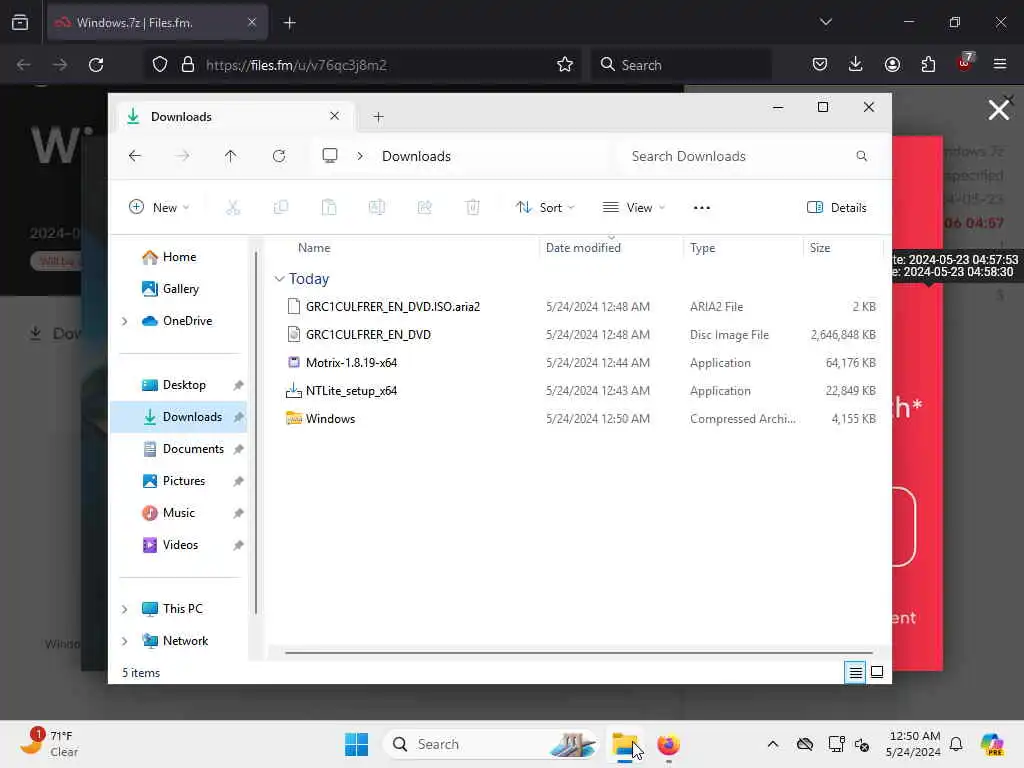Image resolution: width=1024 pixels, height=768 pixels.
Task: Refresh the Downloads folder view
Action: click(x=279, y=156)
